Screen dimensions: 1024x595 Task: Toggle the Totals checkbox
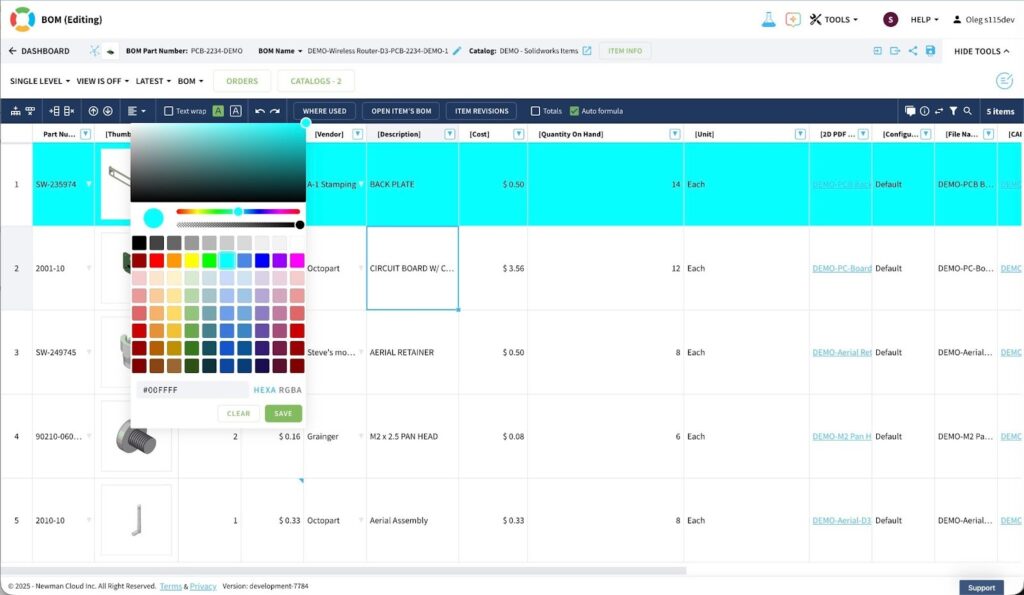pos(536,111)
